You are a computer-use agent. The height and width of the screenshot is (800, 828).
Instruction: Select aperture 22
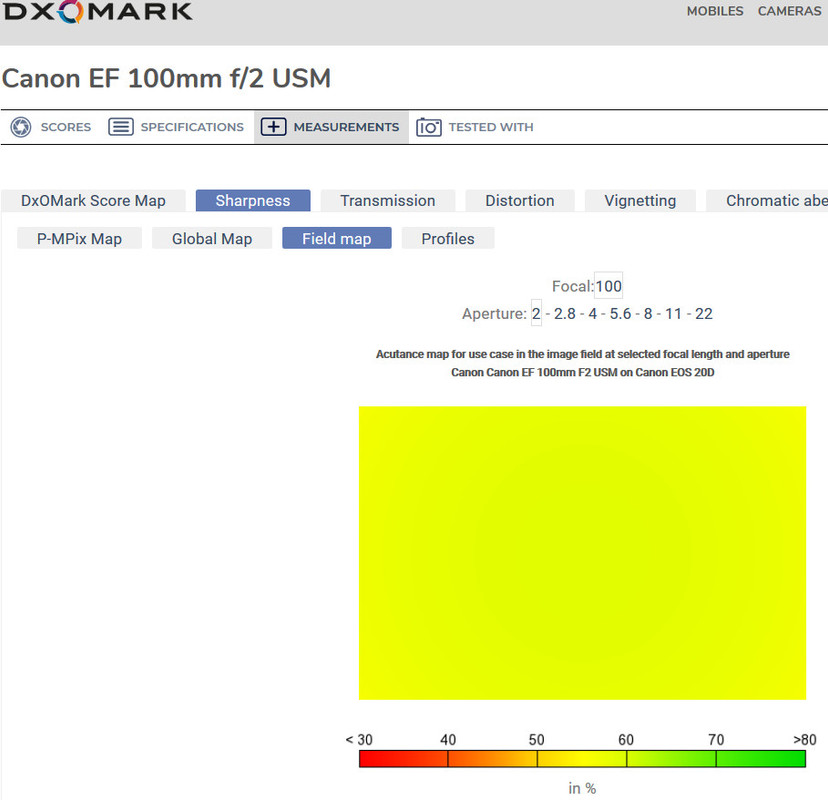tap(704, 314)
